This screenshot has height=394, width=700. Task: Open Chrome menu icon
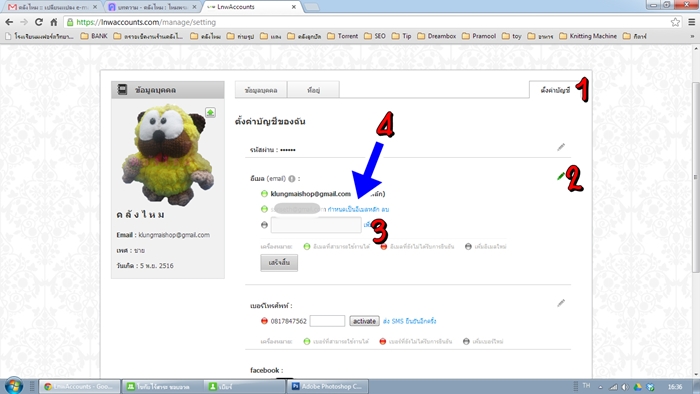pyautogui.click(x=691, y=22)
